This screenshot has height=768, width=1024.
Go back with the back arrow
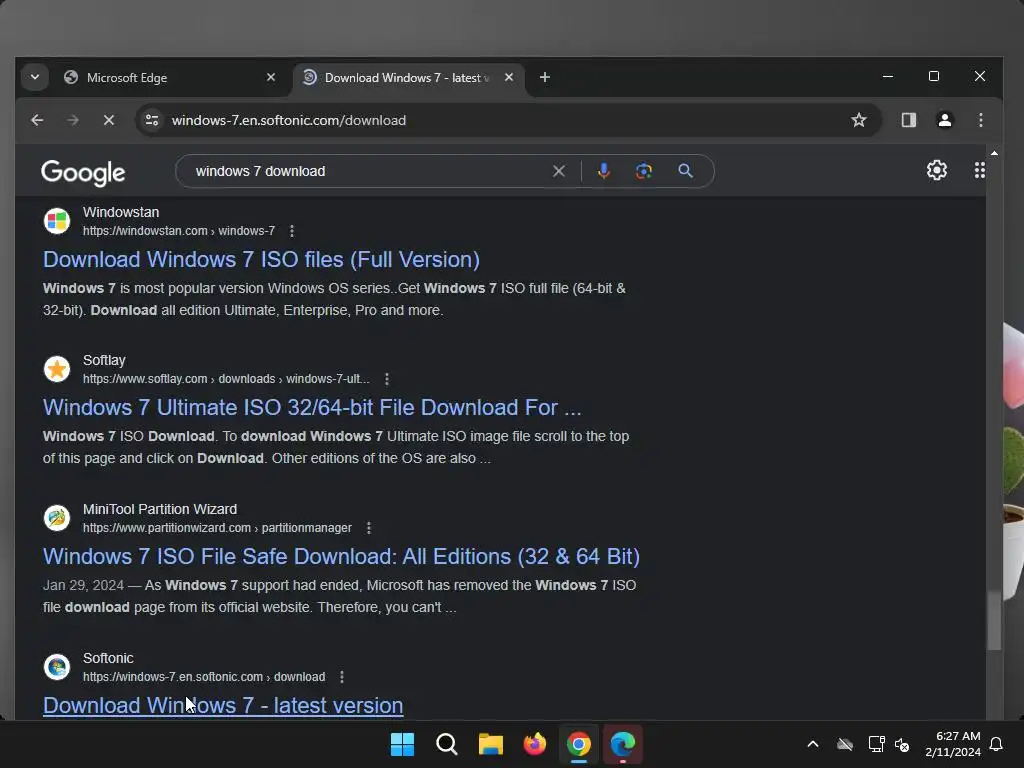(x=37, y=120)
